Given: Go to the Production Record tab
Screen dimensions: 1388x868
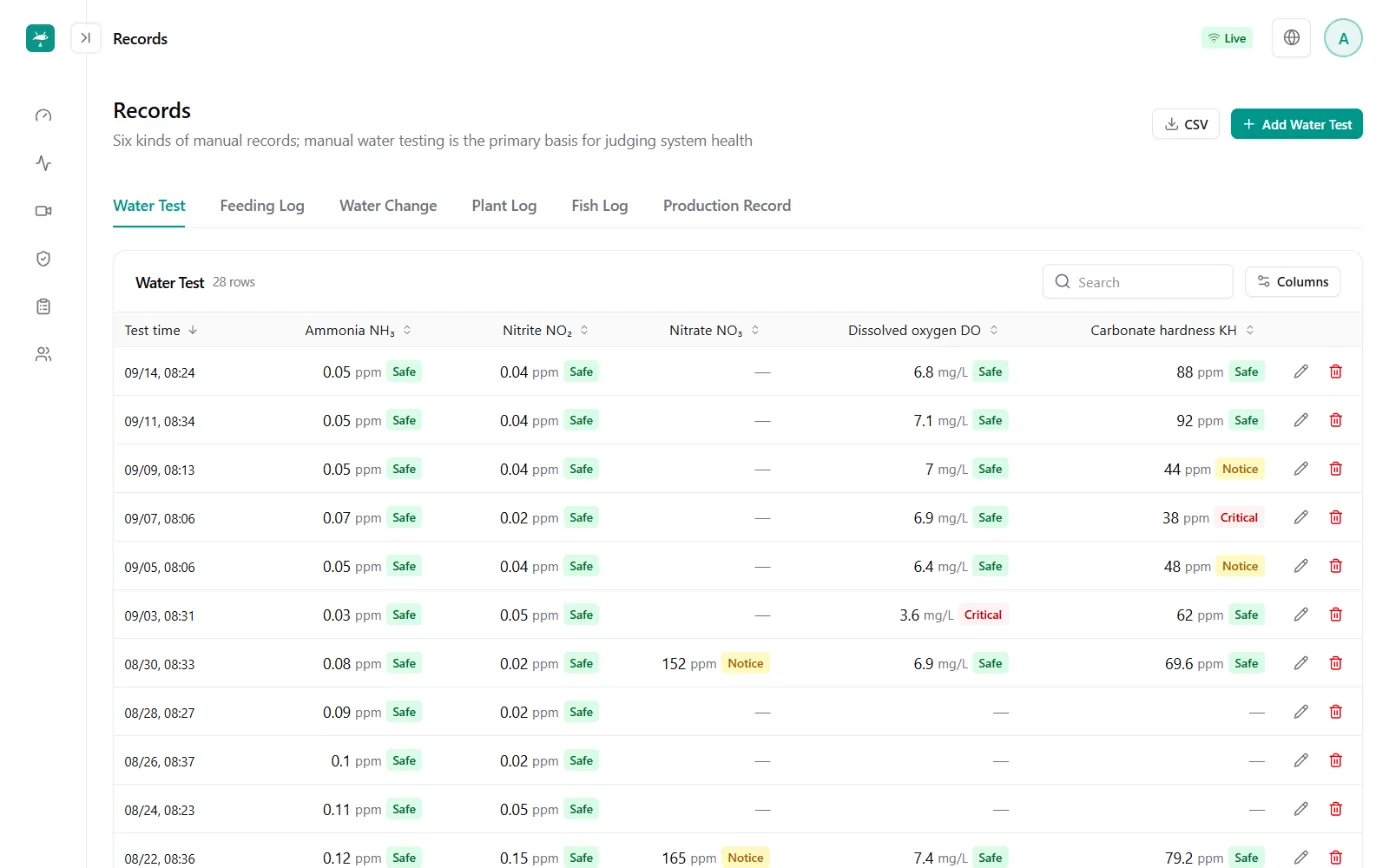Looking at the screenshot, I should pyautogui.click(x=727, y=206).
